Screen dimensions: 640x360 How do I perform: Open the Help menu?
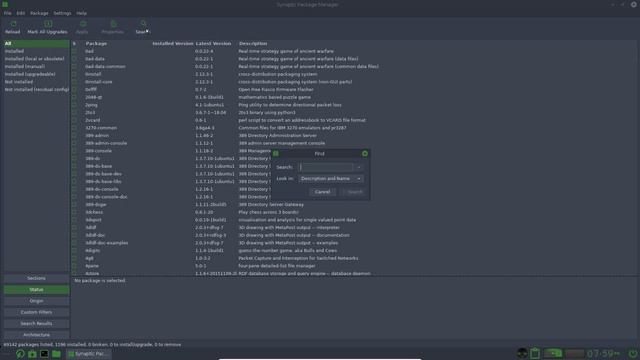[x=82, y=13]
